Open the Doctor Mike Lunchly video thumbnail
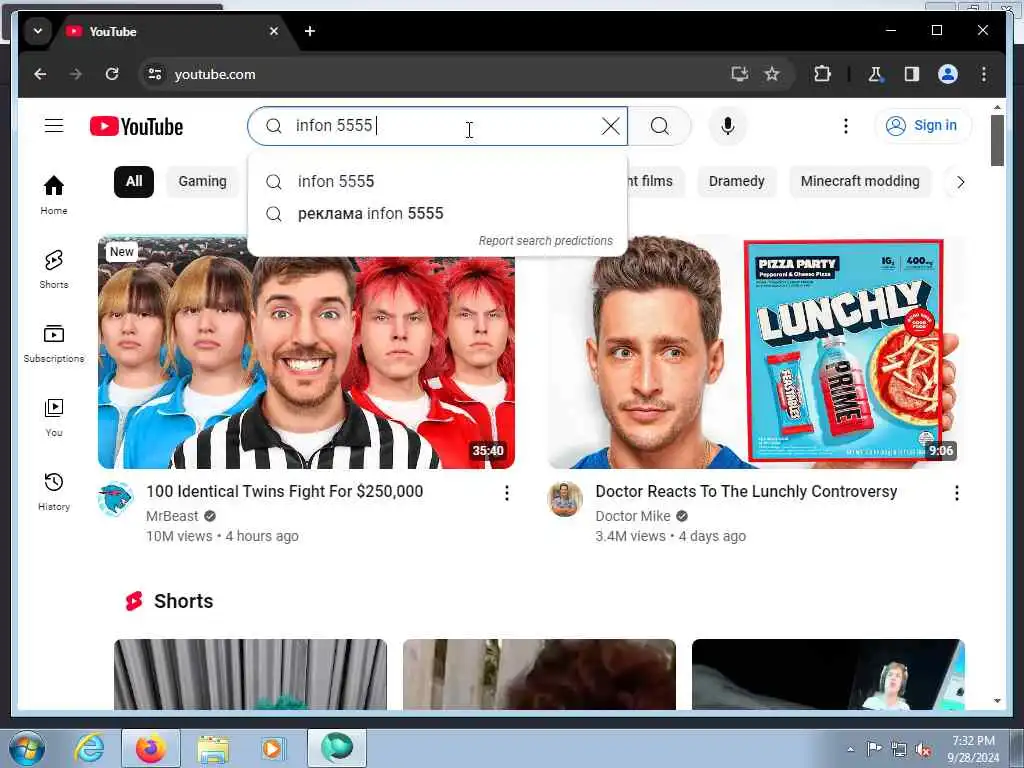This screenshot has width=1024, height=768. pyautogui.click(x=756, y=353)
